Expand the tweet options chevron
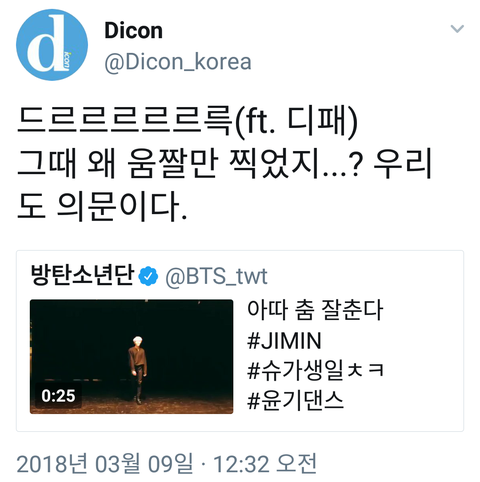This screenshot has height=482, width=480. pyautogui.click(x=457, y=29)
